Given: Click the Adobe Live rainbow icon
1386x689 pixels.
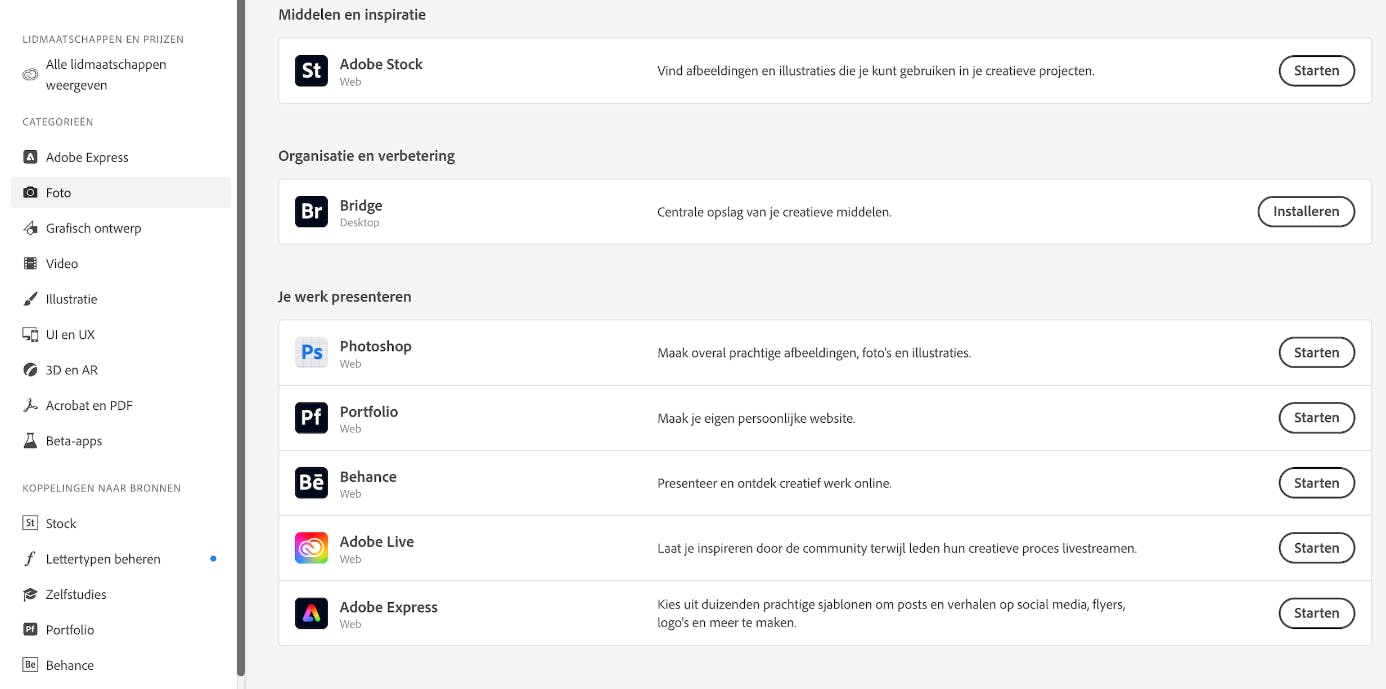Looking at the screenshot, I should (x=311, y=547).
